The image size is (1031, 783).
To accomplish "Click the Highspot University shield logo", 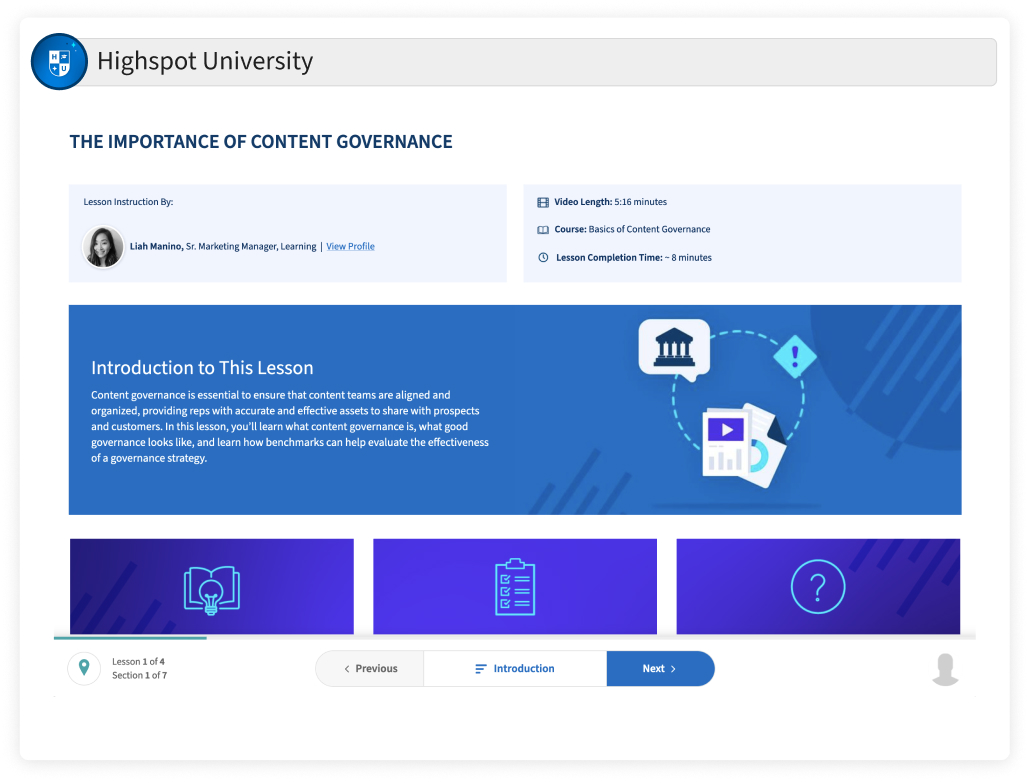I will click(x=59, y=62).
